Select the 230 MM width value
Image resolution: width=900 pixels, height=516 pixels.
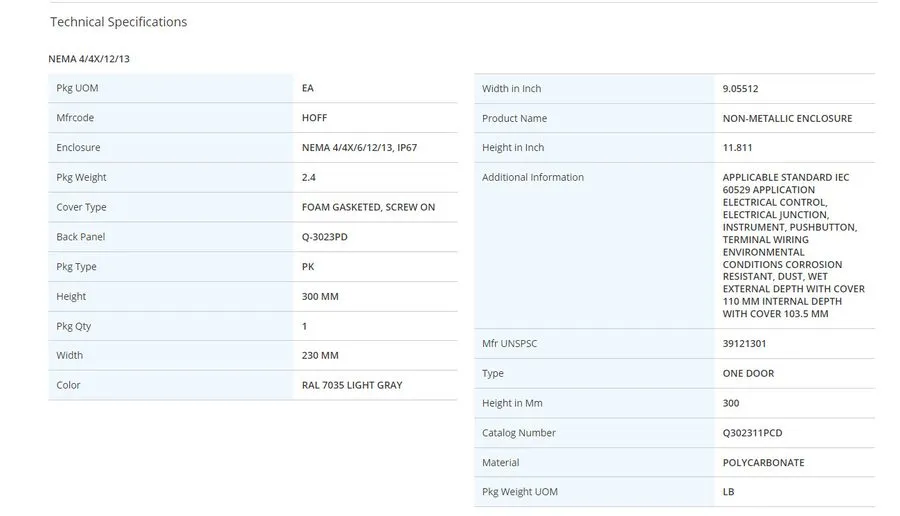320,355
